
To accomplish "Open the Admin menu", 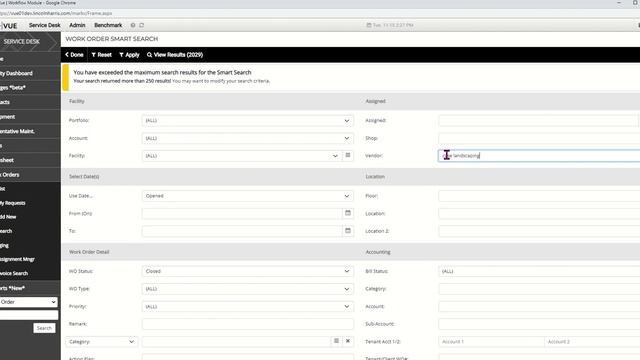I will coord(77,25).
